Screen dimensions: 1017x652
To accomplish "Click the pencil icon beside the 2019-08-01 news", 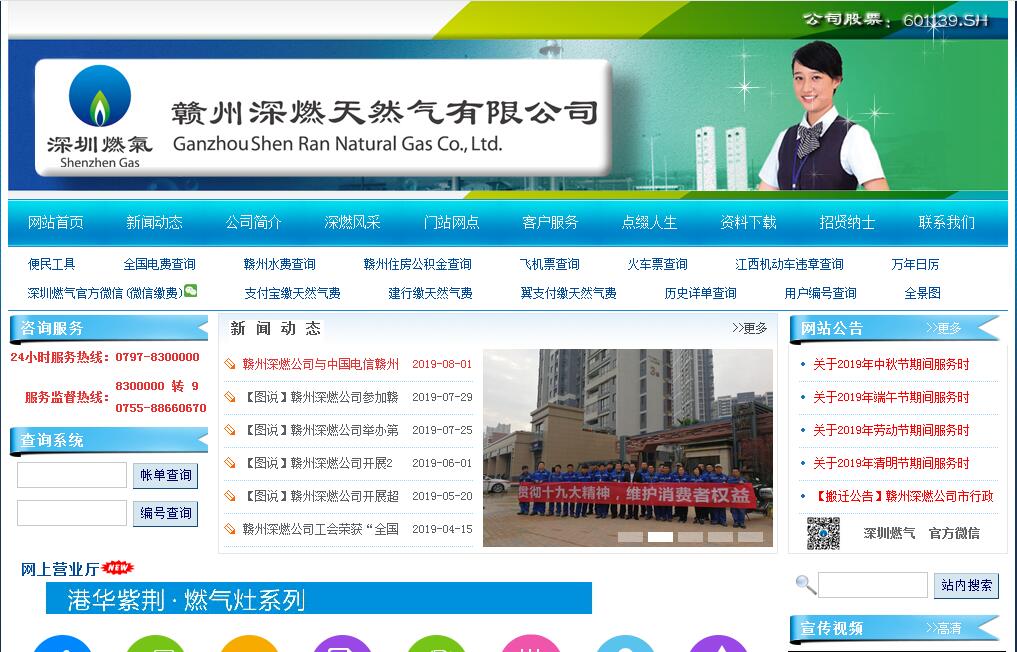I will [230, 364].
